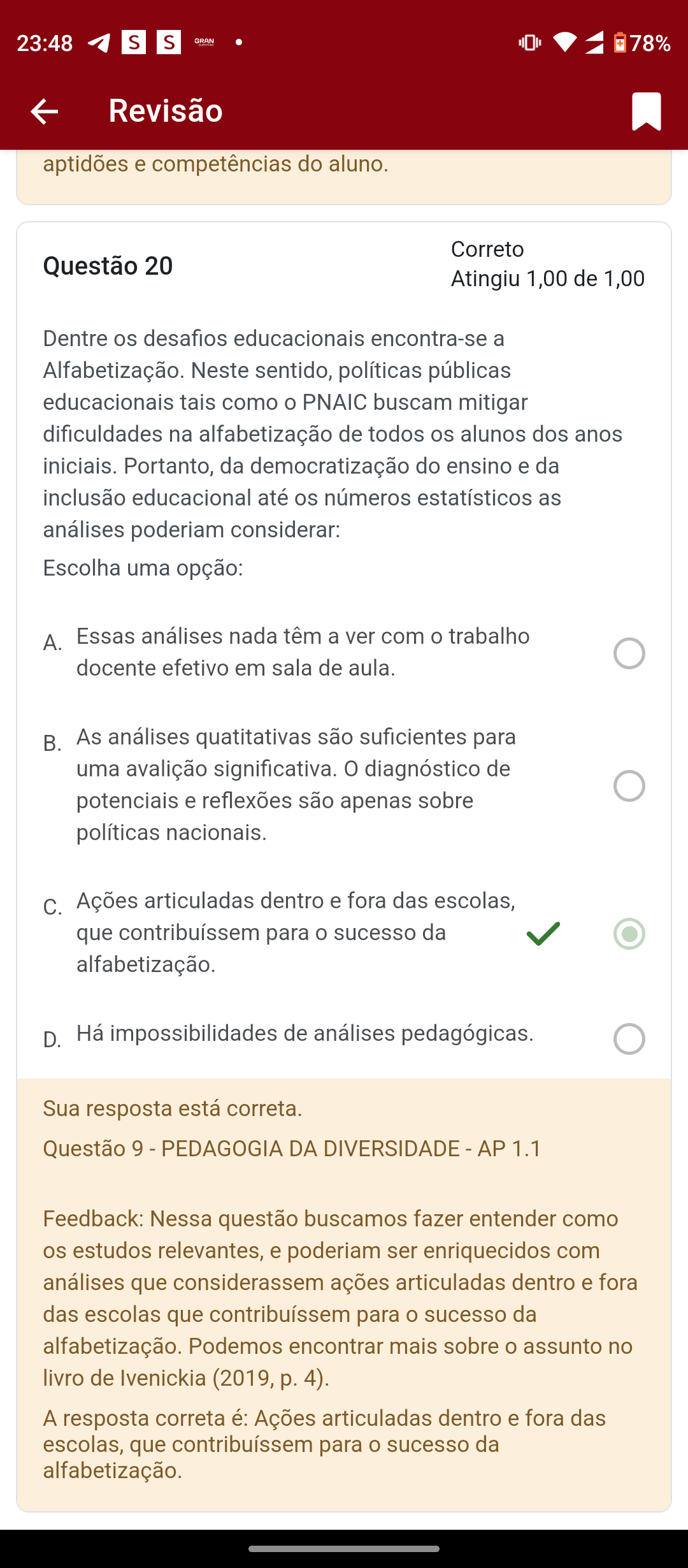The height and width of the screenshot is (1568, 688).
Task: Tap the battery status icon
Action: (620, 43)
